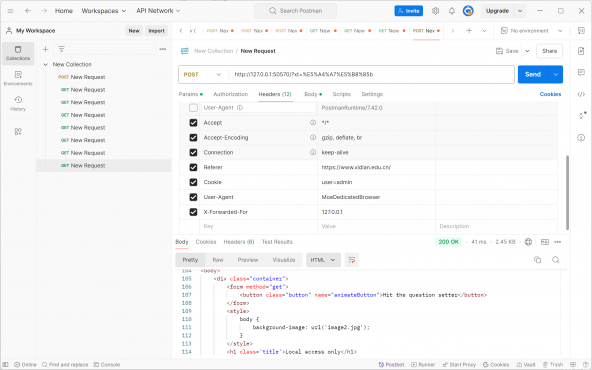Uncheck the Referer header checkbox
Screen dimensions: 592x370
193,167
